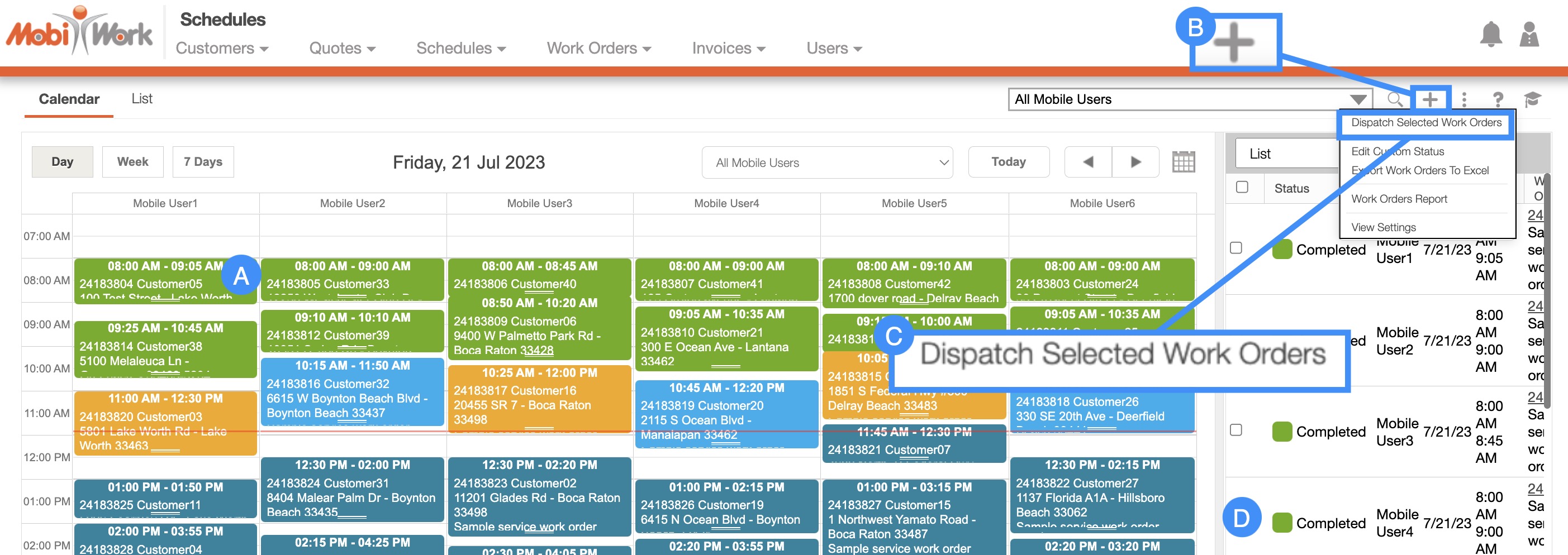Open the 11:00 AM Customer03 appointment block
1568x555 pixels.
point(165,423)
